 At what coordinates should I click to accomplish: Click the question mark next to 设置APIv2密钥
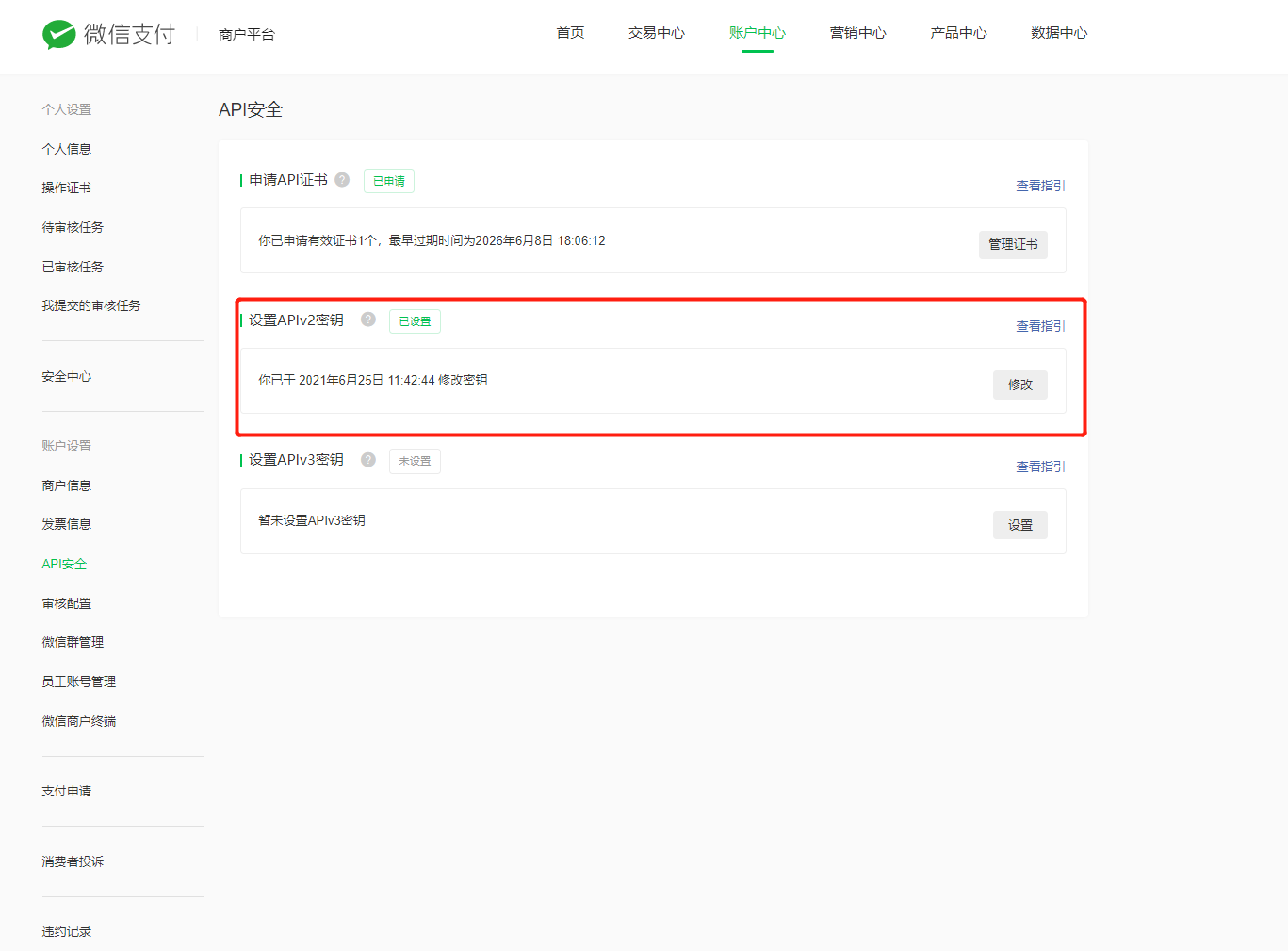367,320
